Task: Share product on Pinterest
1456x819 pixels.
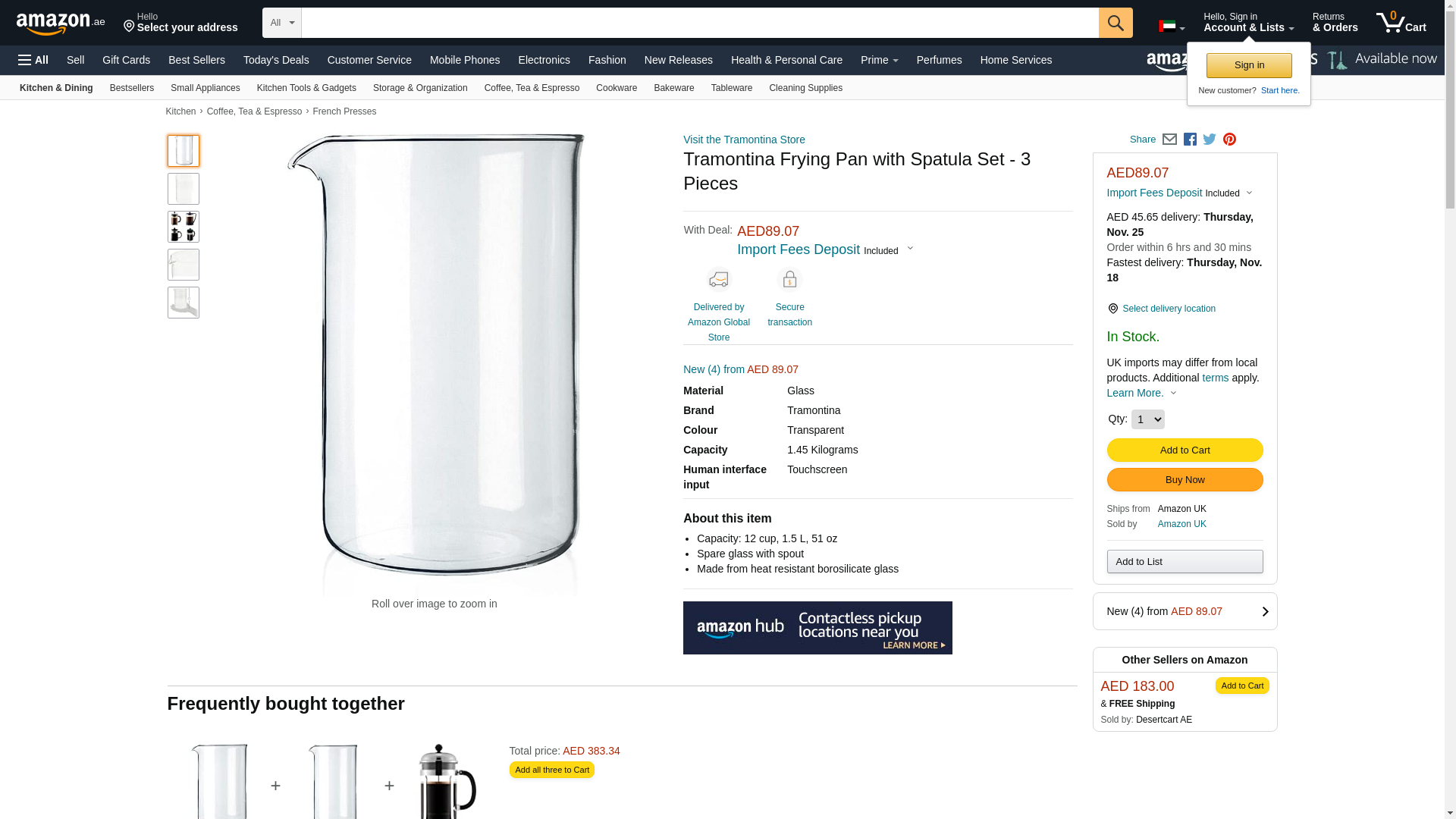Action: click(x=1229, y=140)
